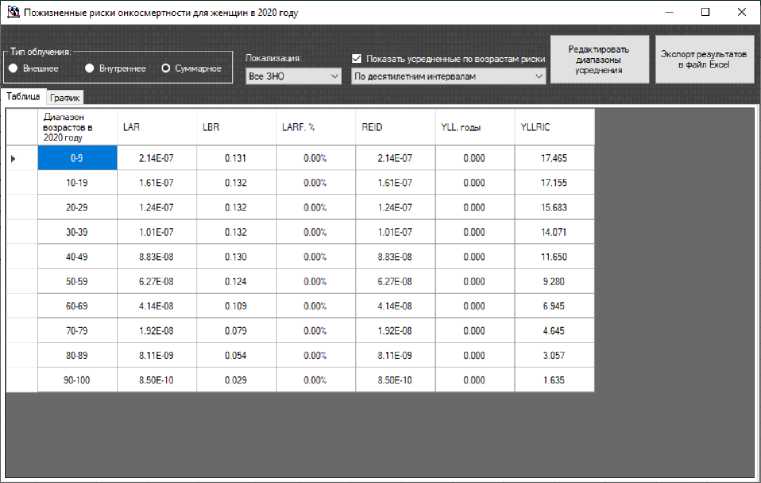Click LBR value 0.130 in row 40-49

[236, 257]
